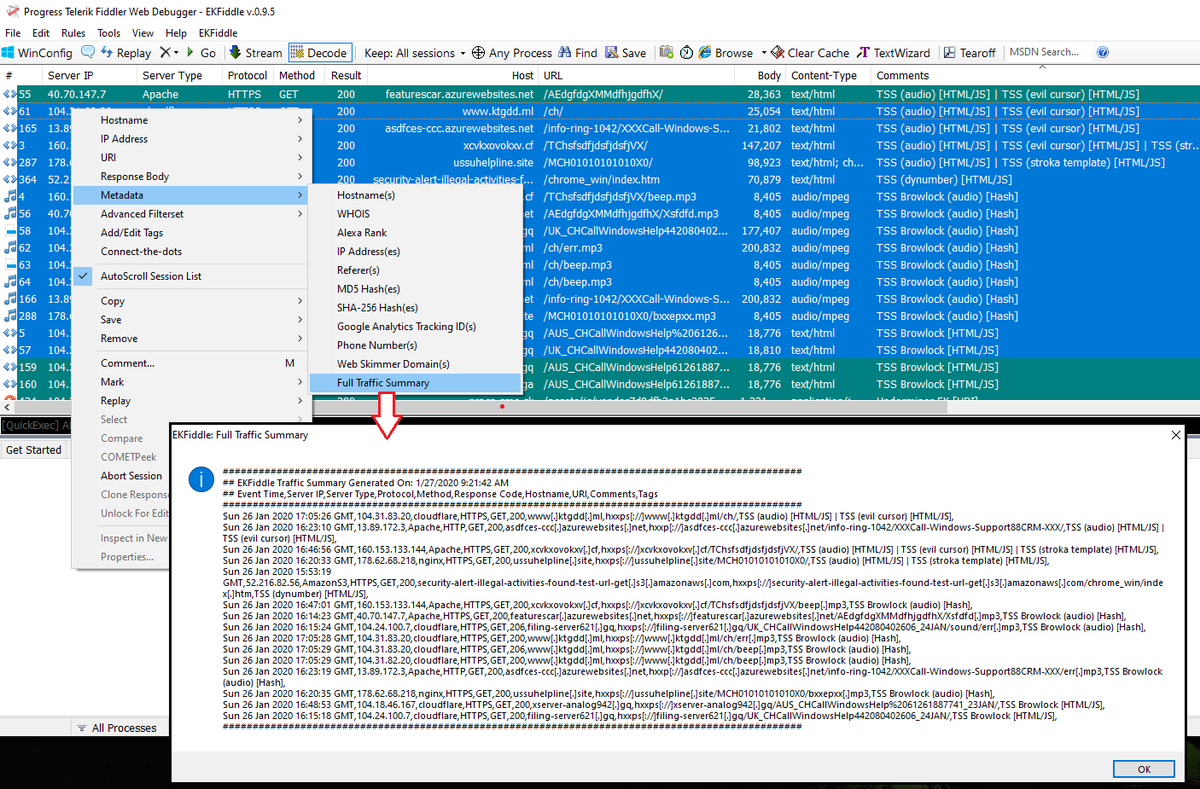Open the Rules menu
This screenshot has height=789, width=1200.
coord(73,33)
